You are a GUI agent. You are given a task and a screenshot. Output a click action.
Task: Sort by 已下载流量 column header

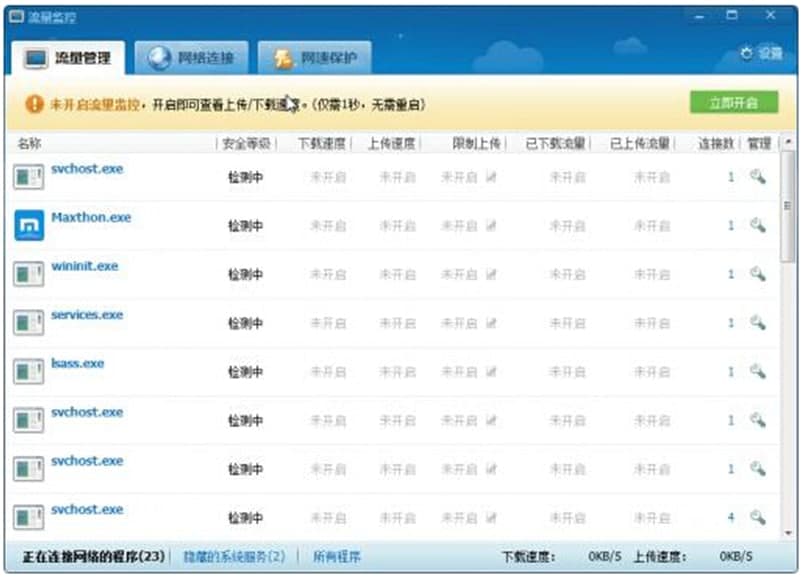click(x=555, y=144)
